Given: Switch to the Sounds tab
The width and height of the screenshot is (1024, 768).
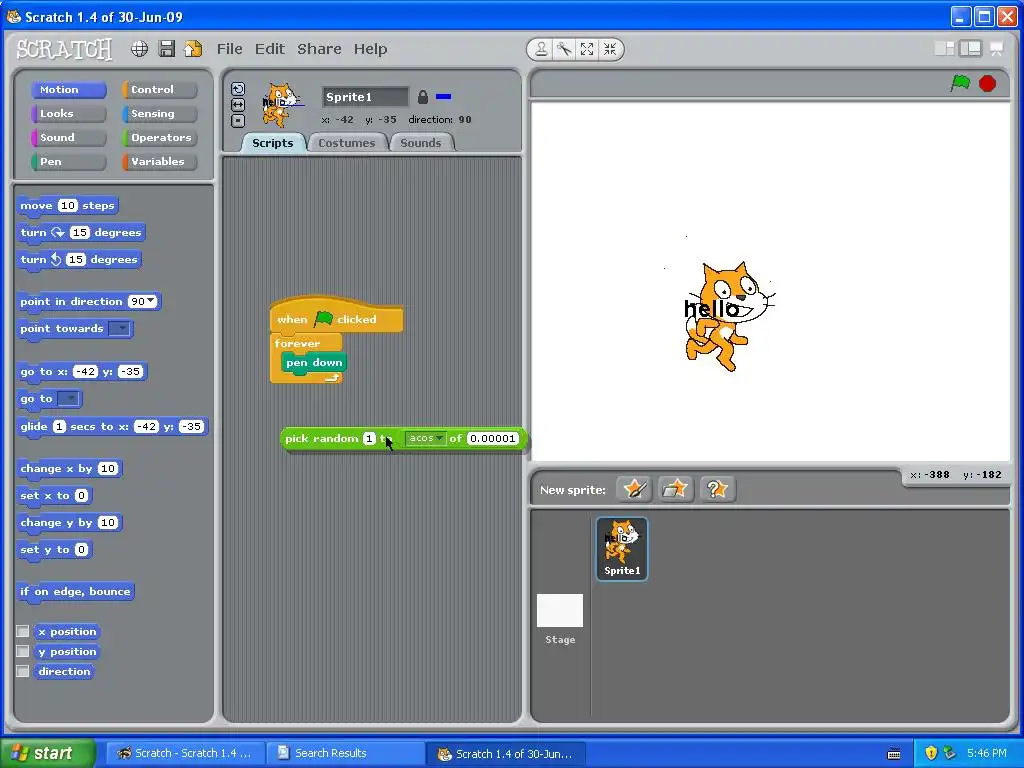Looking at the screenshot, I should [421, 143].
